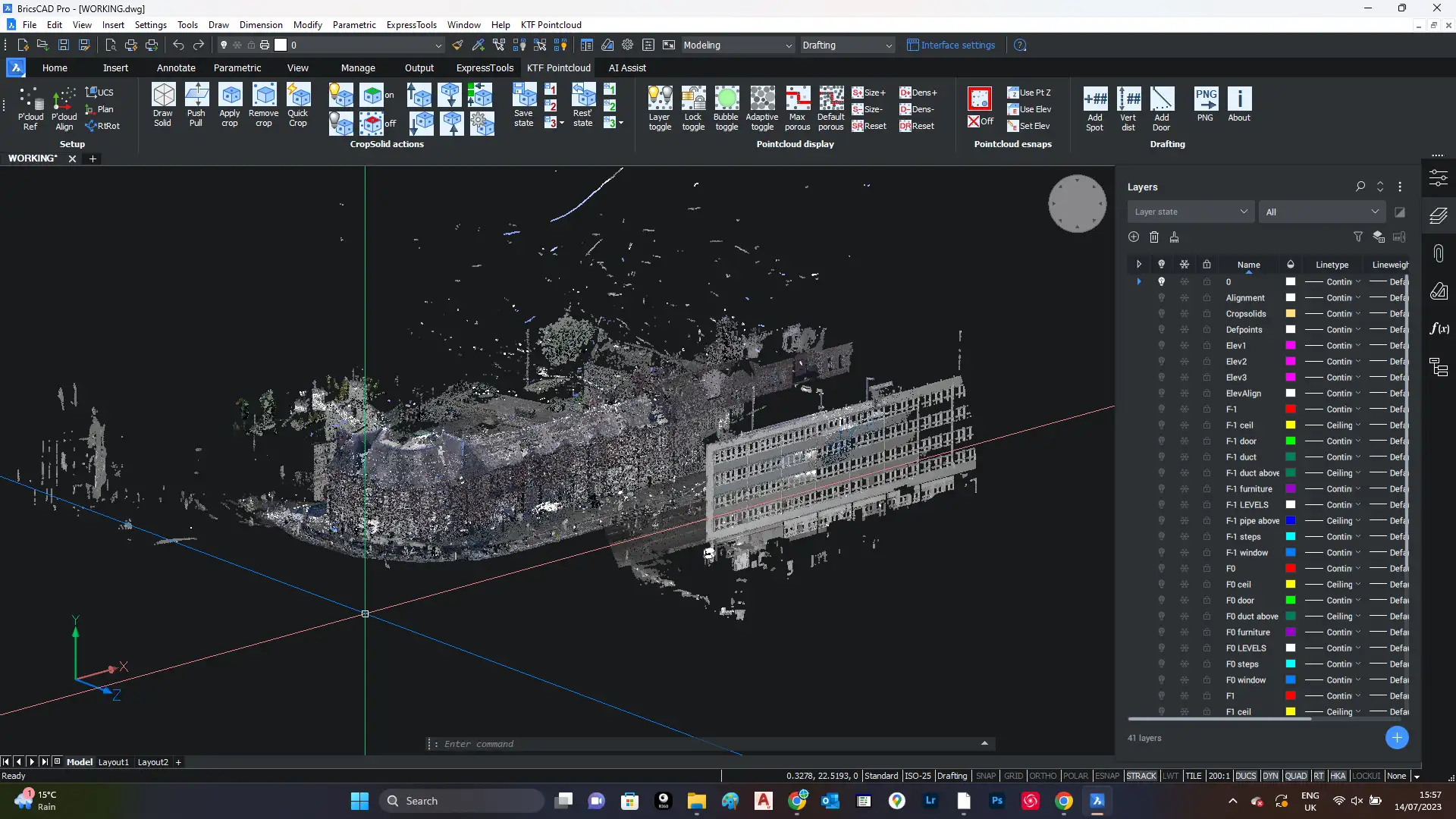
Task: Activate the Add Spot drafting tool
Action: [x=1095, y=99]
